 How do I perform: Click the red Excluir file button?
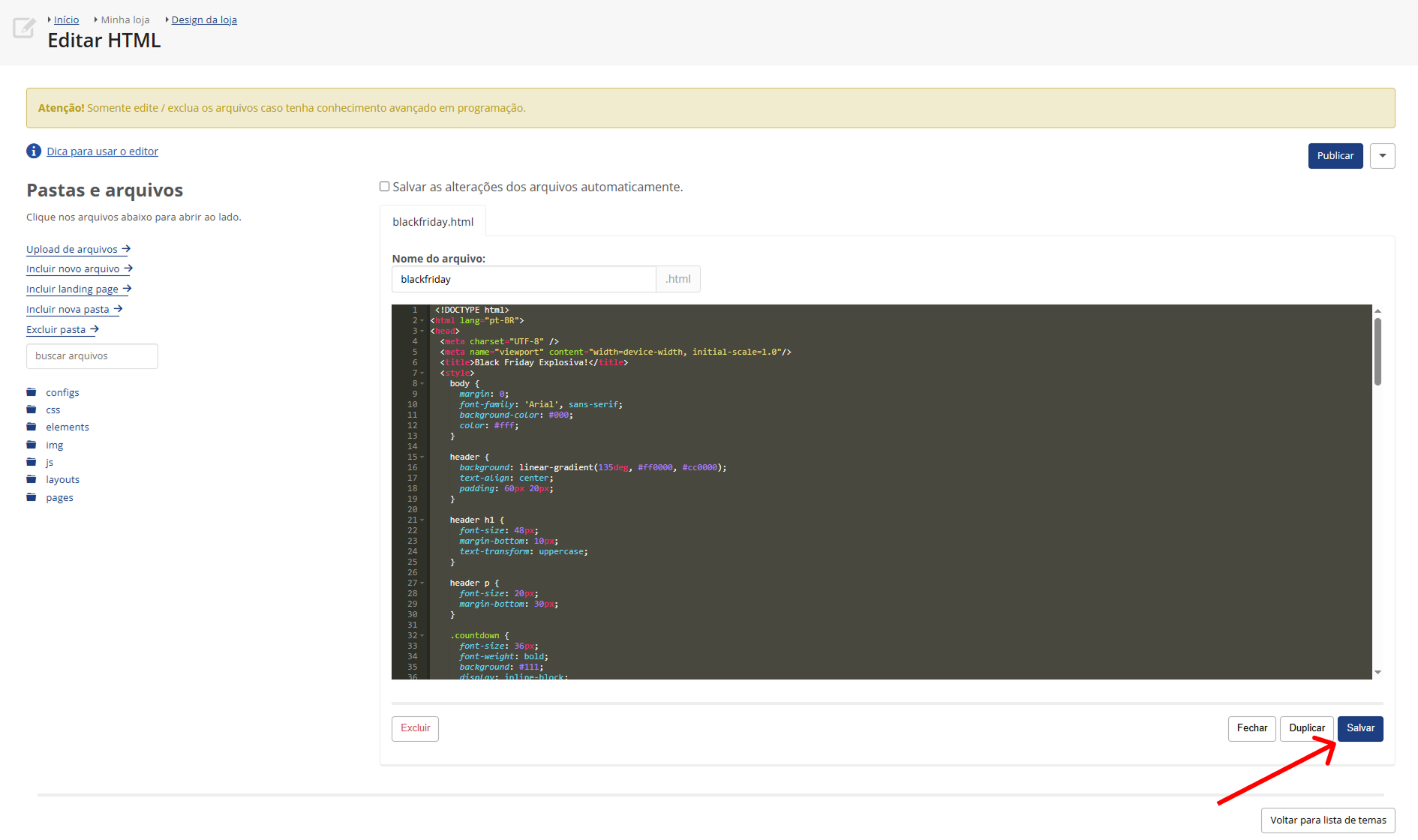tap(415, 728)
